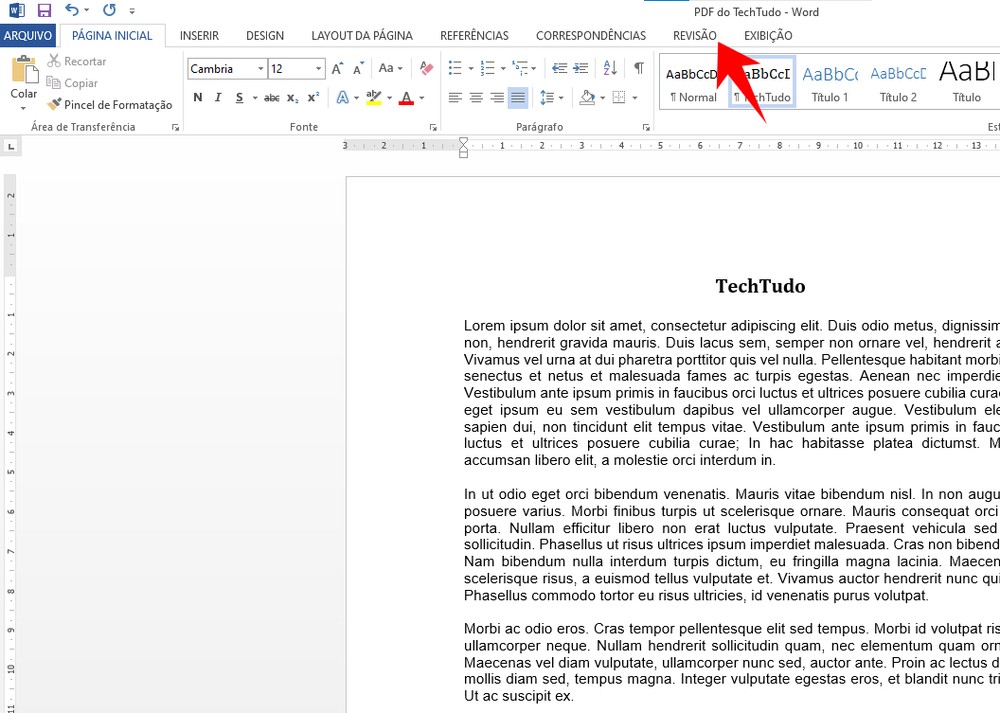The width and height of the screenshot is (1000, 713).
Task: Increase paragraph indent
Action: (x=580, y=68)
